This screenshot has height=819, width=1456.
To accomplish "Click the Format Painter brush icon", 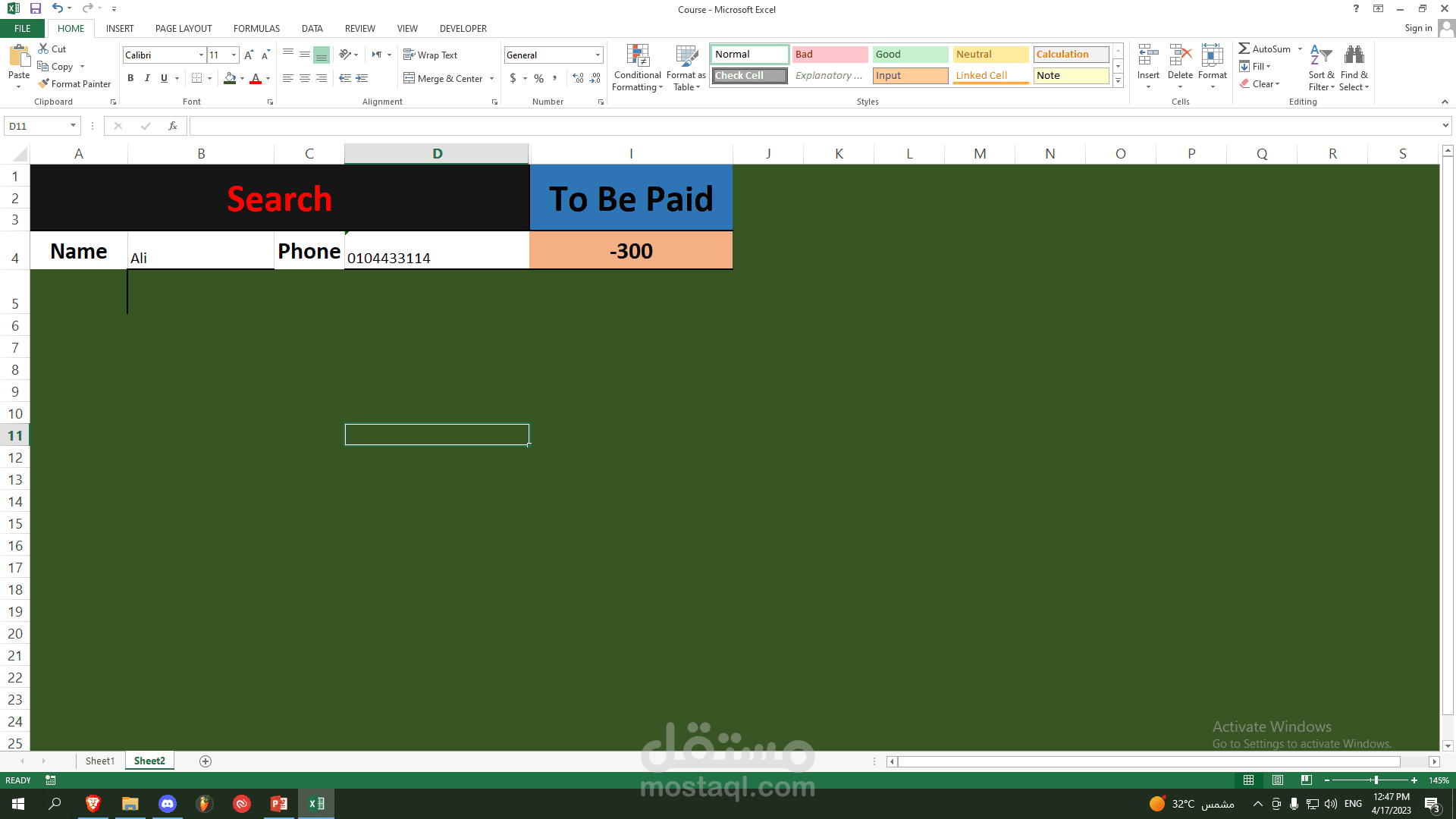I will tap(44, 83).
